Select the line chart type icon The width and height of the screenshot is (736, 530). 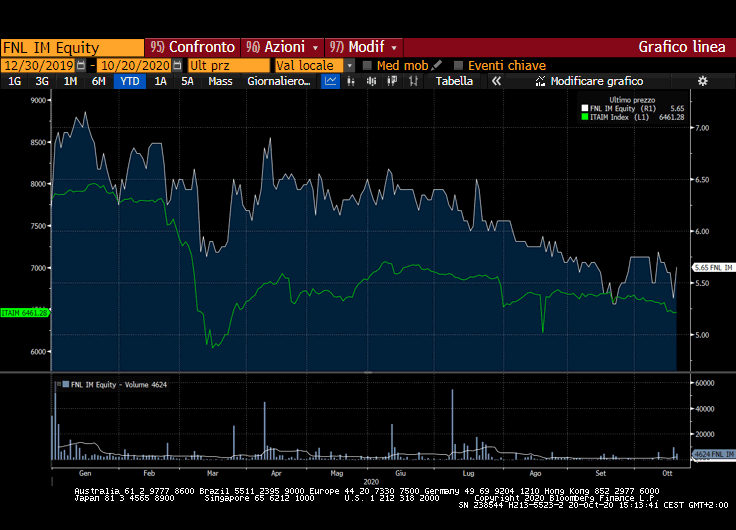click(331, 81)
